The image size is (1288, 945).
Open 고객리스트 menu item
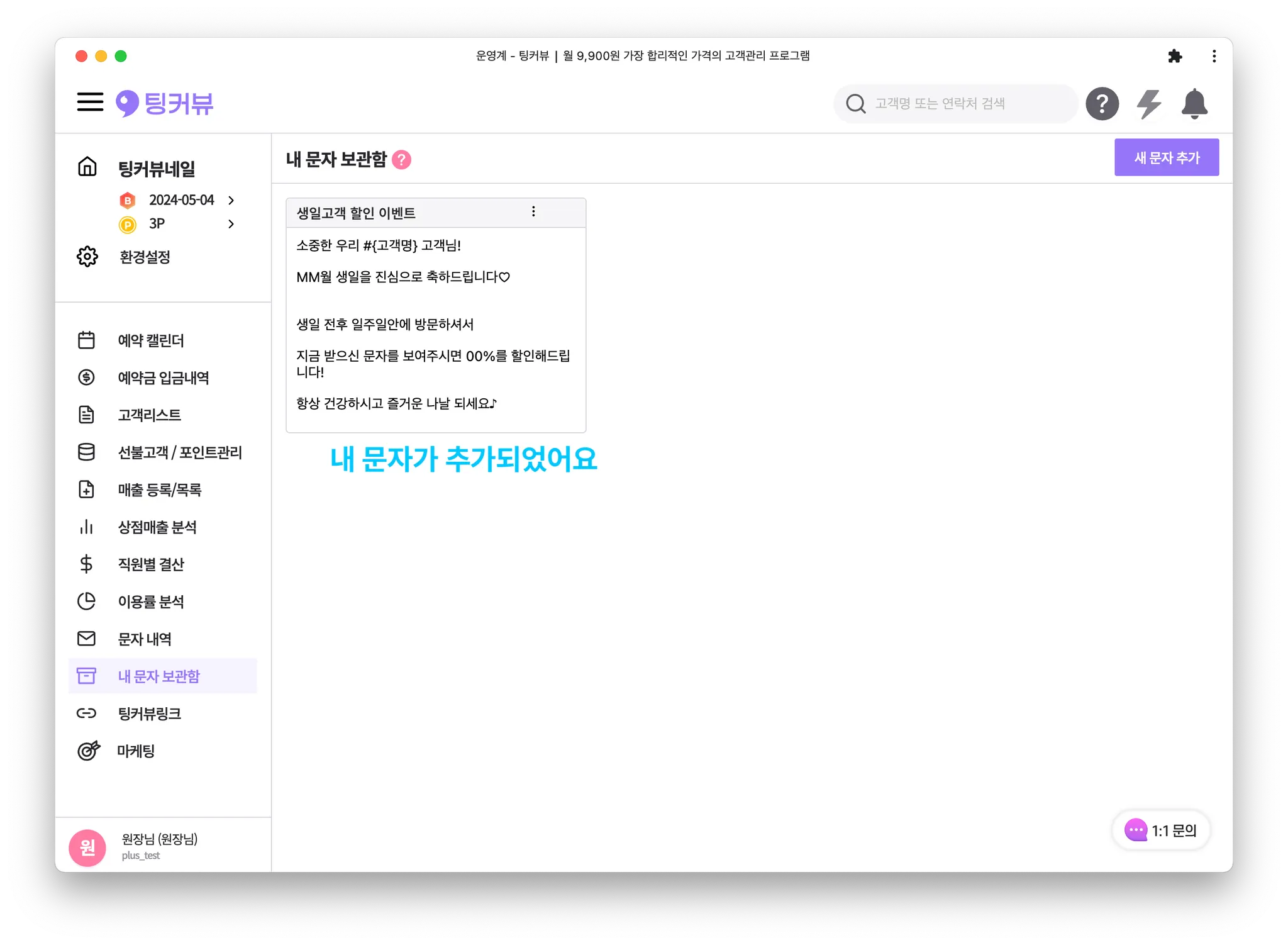[x=150, y=415]
